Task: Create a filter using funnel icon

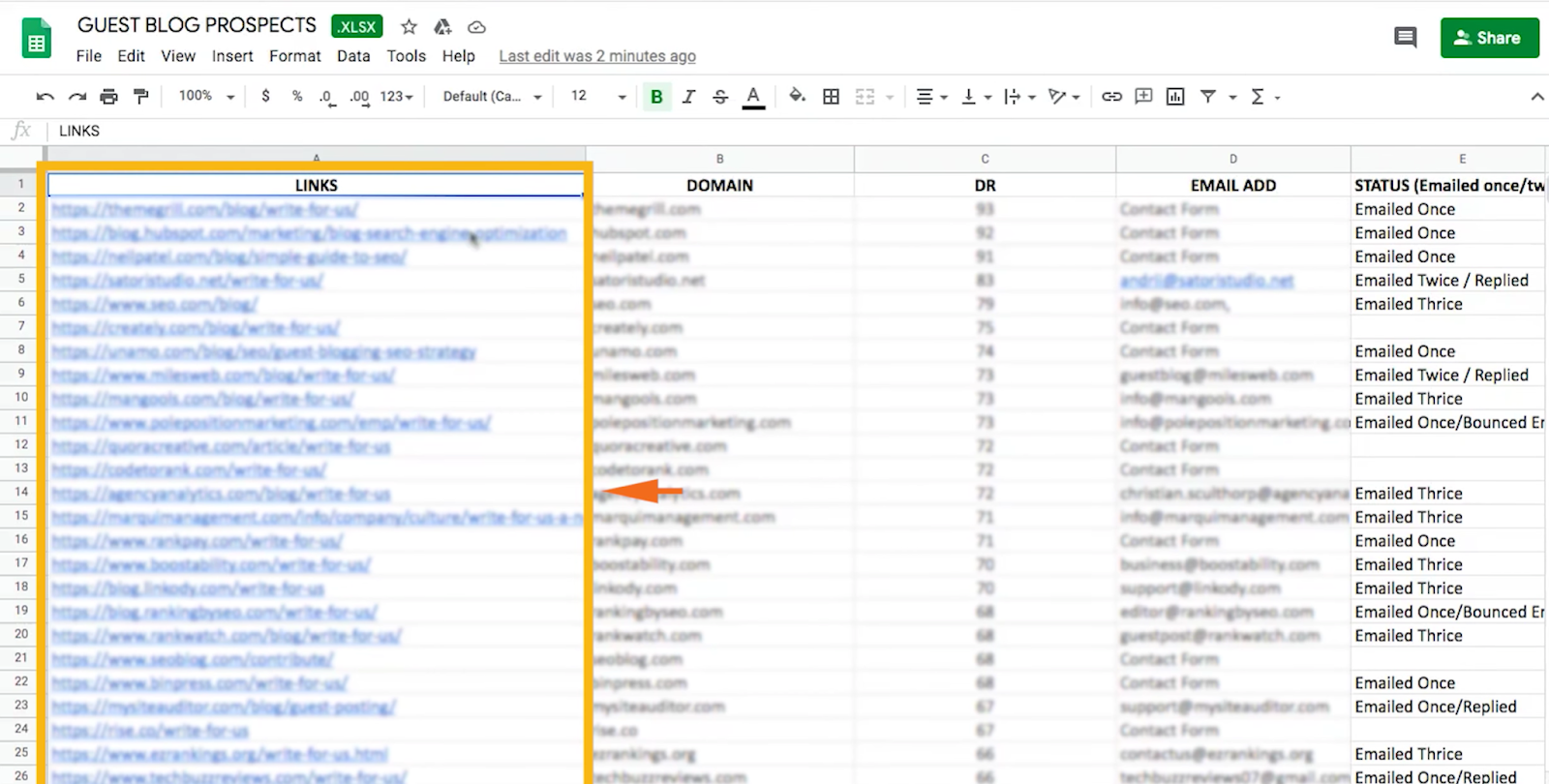Action: click(1208, 97)
